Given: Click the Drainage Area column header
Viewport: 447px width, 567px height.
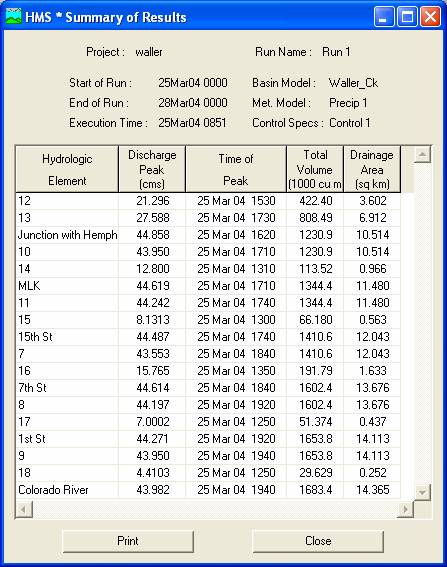Looking at the screenshot, I should point(372,169).
